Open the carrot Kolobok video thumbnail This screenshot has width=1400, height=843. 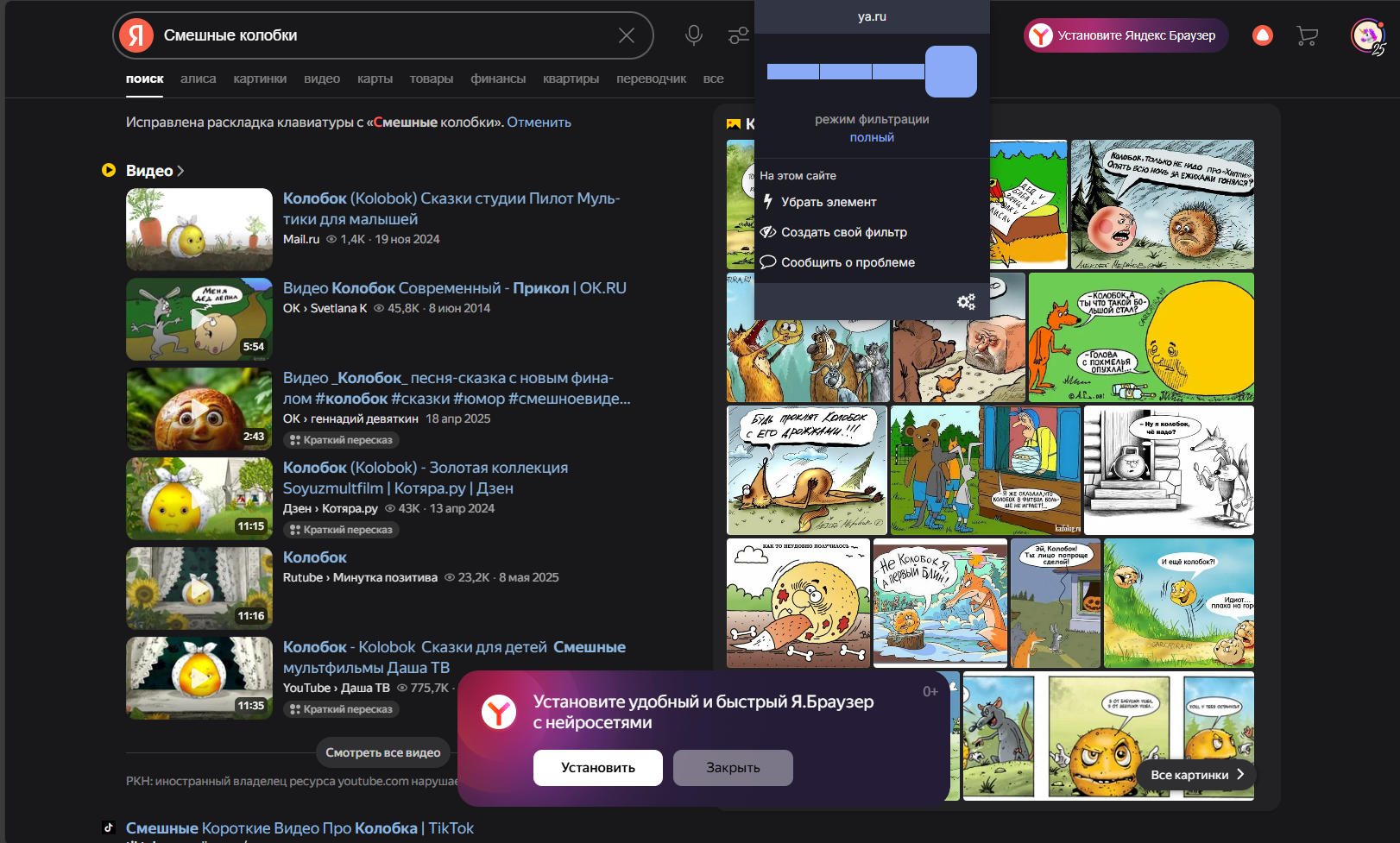click(199, 230)
